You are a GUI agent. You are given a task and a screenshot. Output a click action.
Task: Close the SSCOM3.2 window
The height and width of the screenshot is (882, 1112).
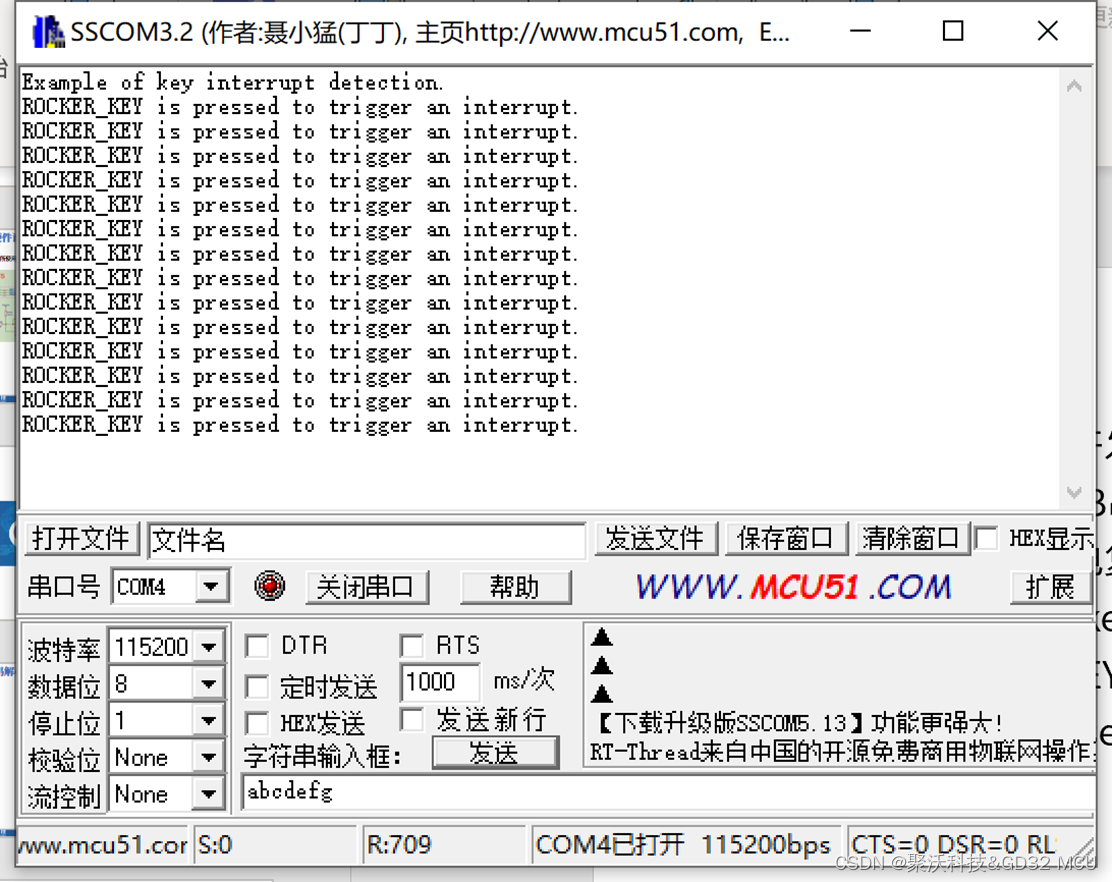coord(1047,31)
